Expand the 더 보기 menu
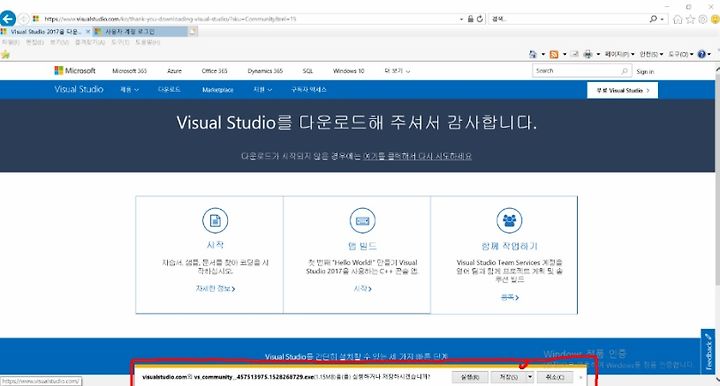Viewport: 720px width, 386px height. tap(397, 71)
